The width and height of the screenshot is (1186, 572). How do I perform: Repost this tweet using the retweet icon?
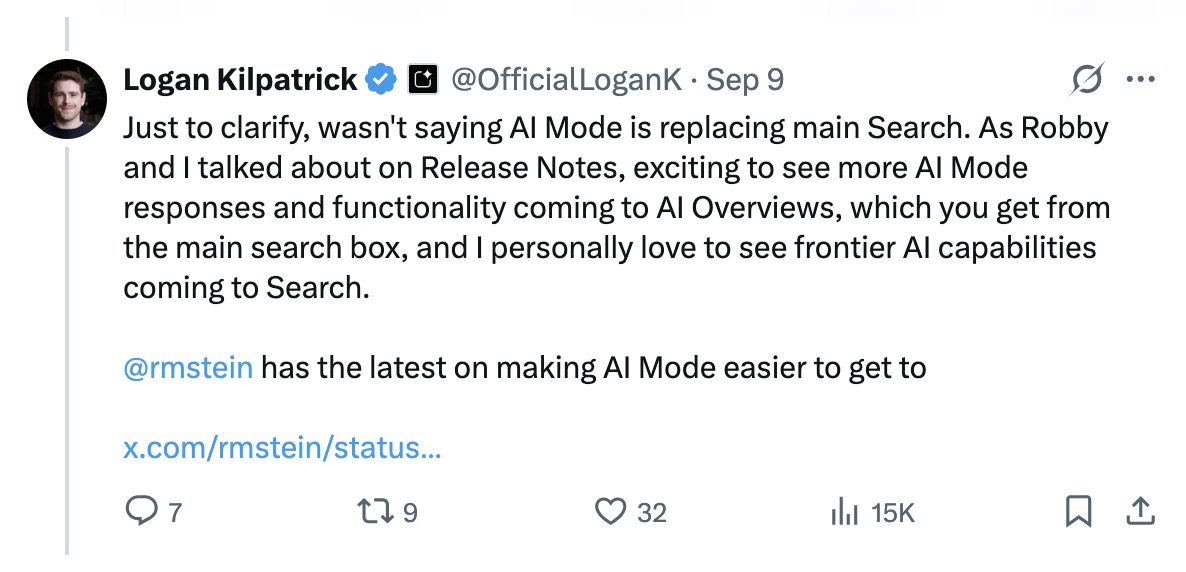click(x=376, y=512)
